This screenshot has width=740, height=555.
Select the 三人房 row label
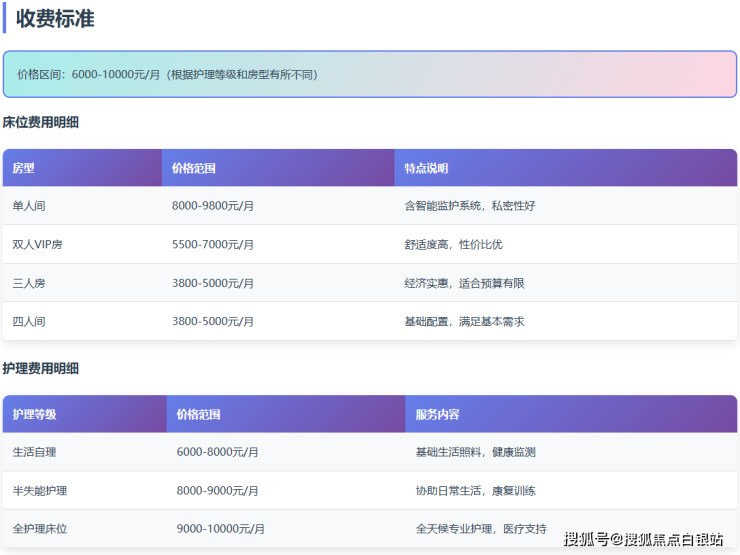[29, 283]
